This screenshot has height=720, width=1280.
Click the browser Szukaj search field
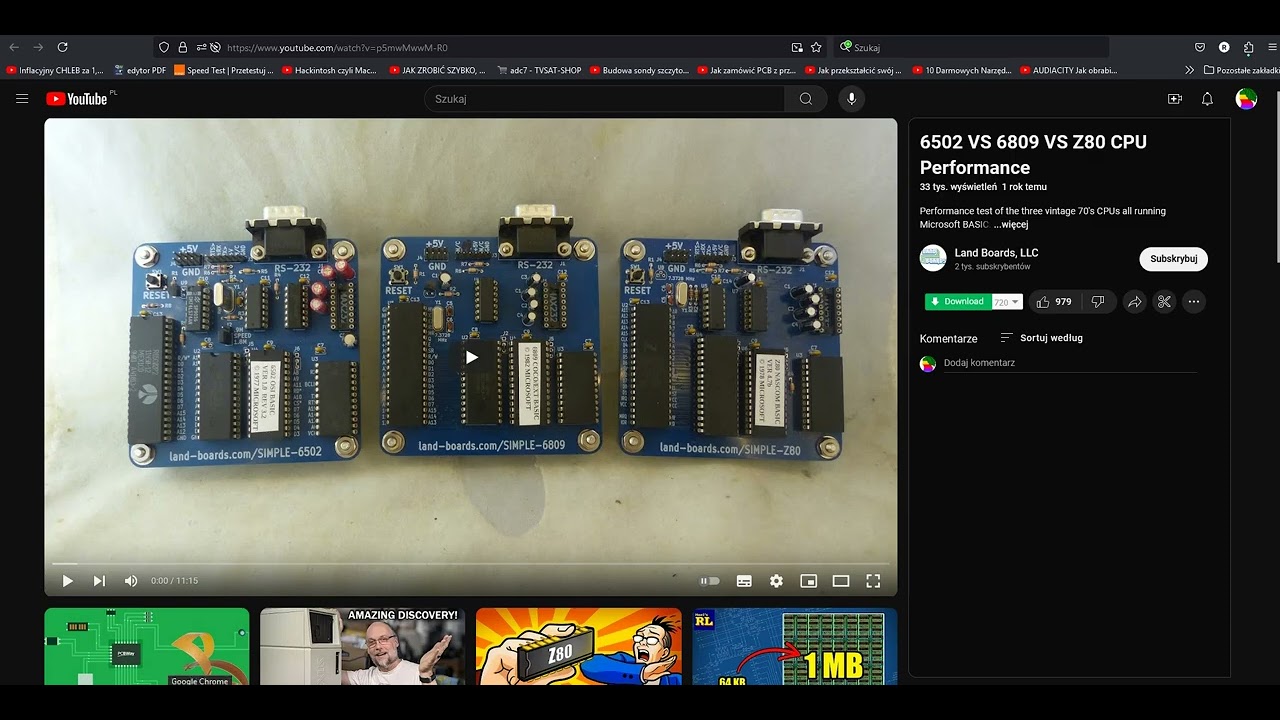pos(971,47)
